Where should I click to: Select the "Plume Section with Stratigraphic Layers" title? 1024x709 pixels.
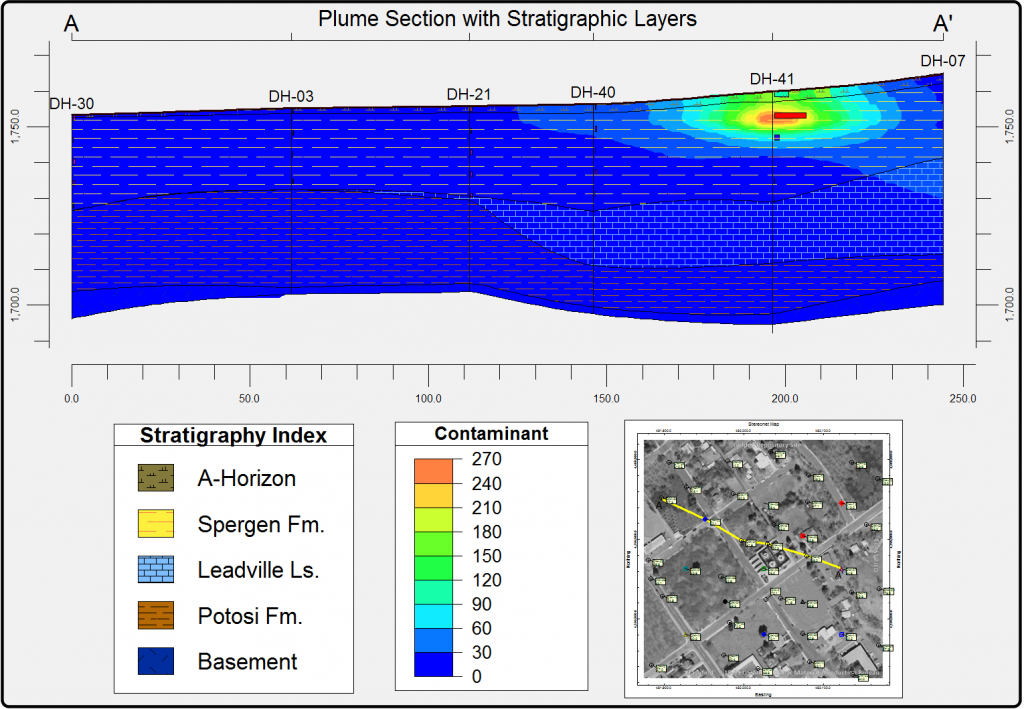coord(507,18)
